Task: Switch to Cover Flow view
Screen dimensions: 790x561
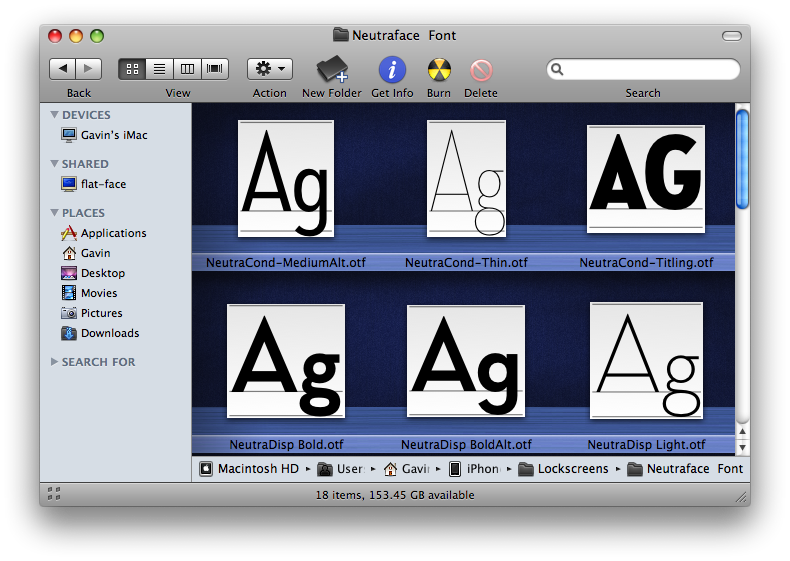Action: [215, 69]
